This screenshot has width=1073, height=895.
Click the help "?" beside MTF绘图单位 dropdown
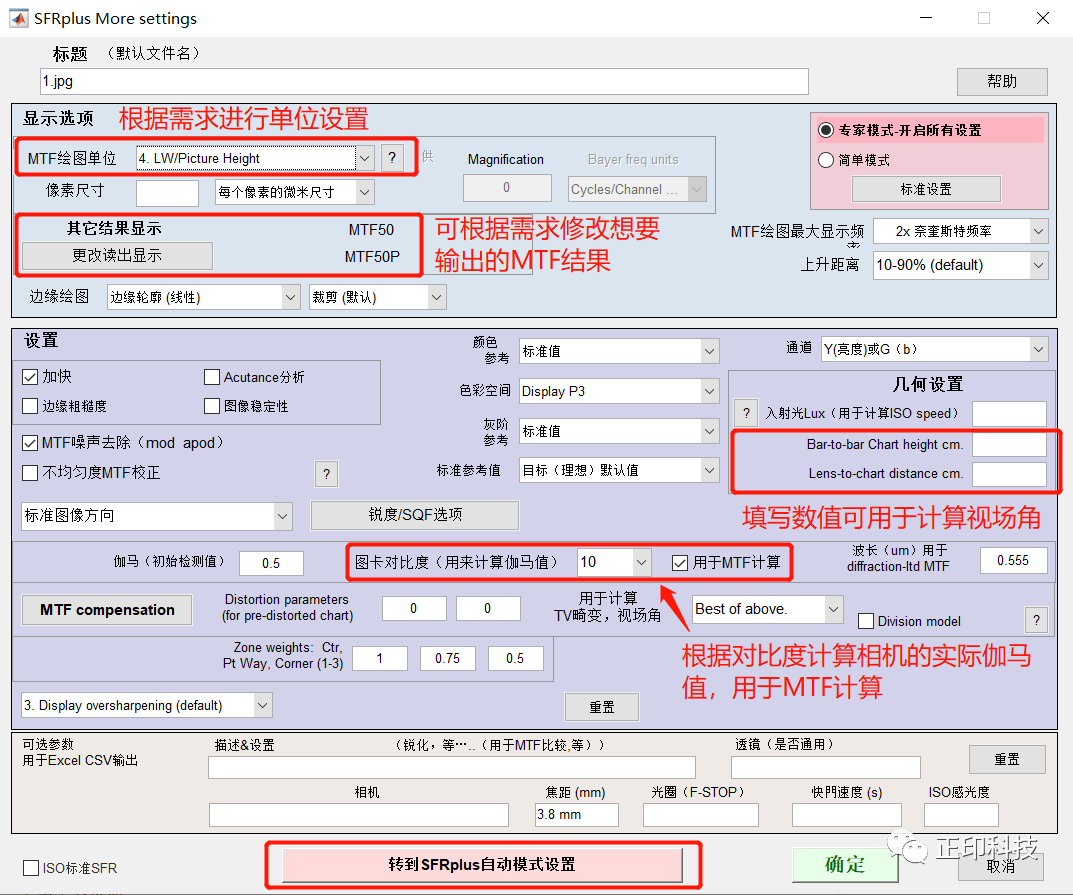[x=391, y=157]
